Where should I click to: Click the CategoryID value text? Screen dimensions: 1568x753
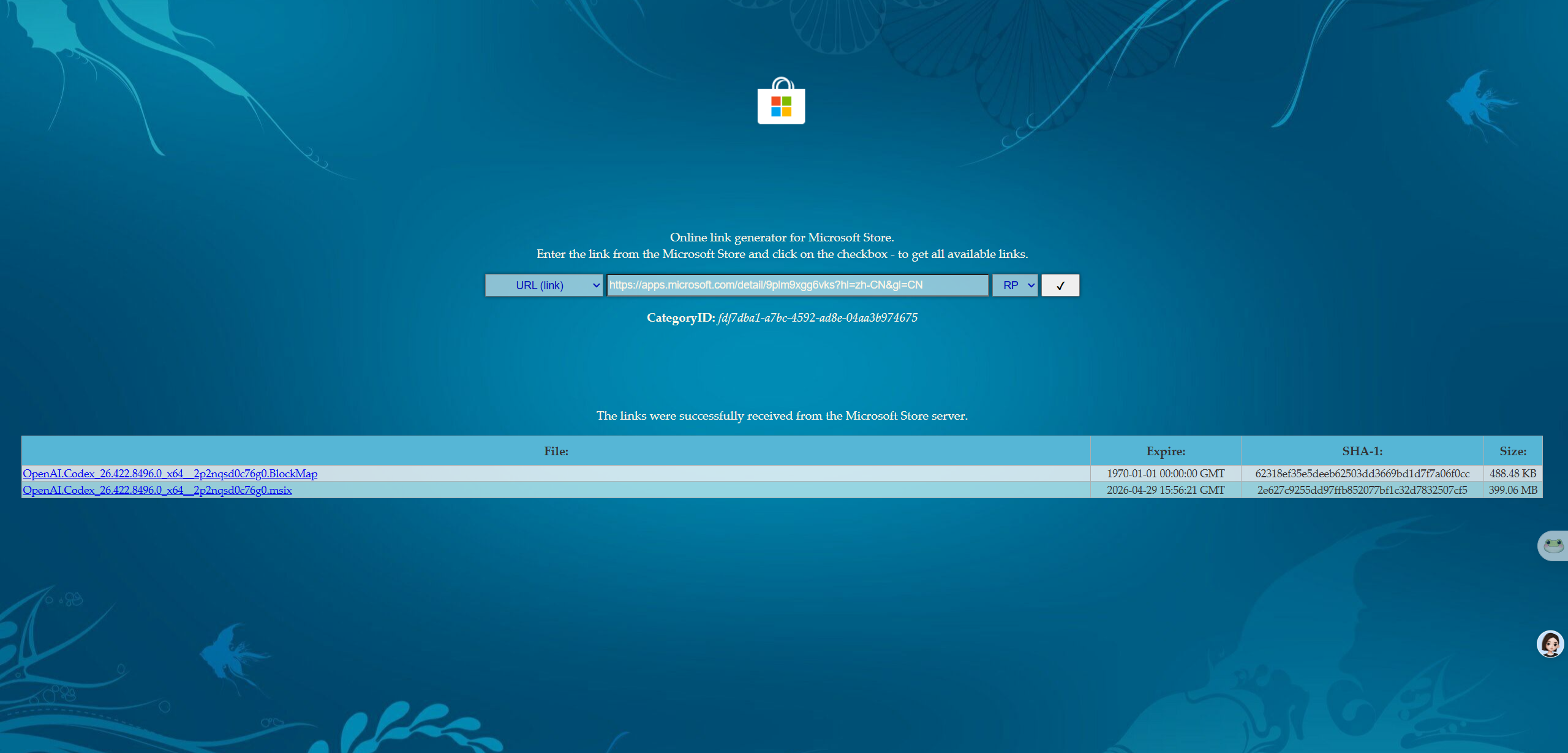click(817, 318)
